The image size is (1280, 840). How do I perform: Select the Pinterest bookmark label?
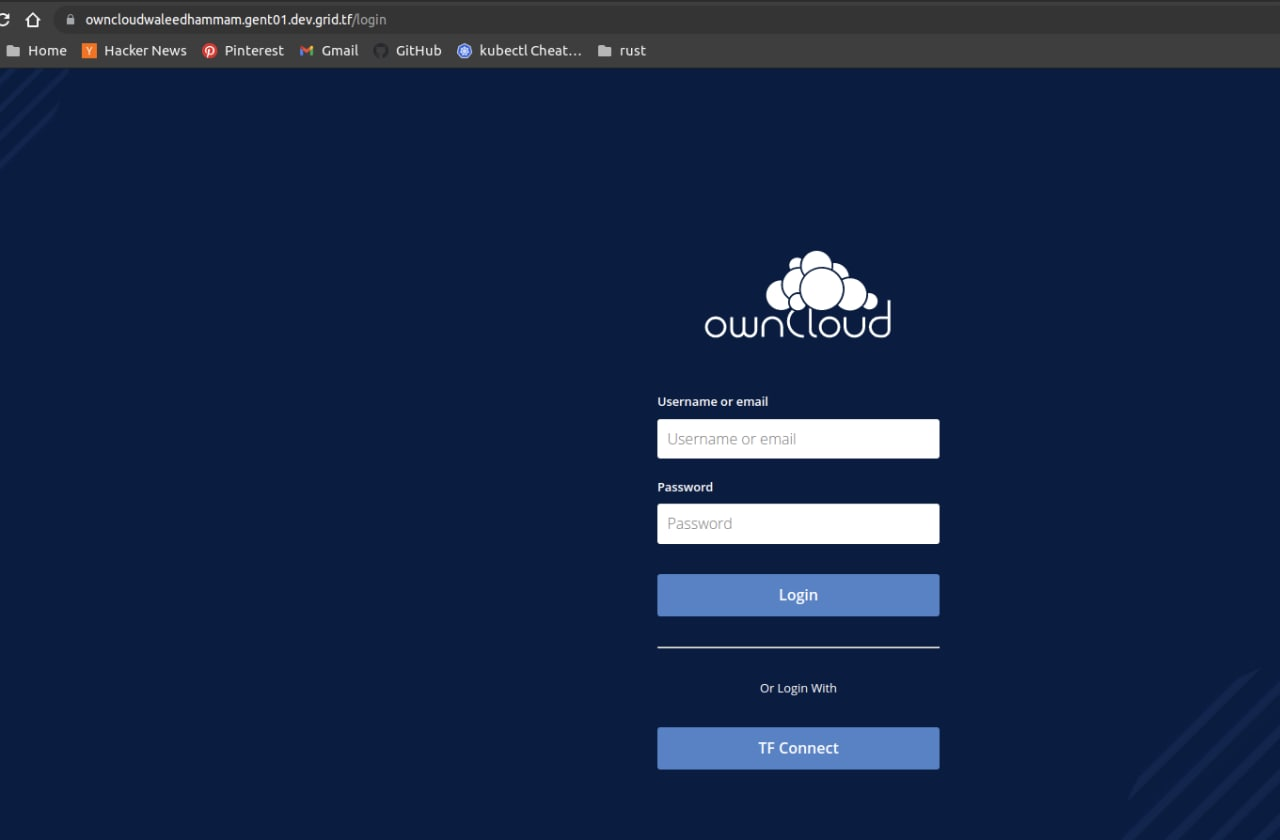click(x=254, y=50)
